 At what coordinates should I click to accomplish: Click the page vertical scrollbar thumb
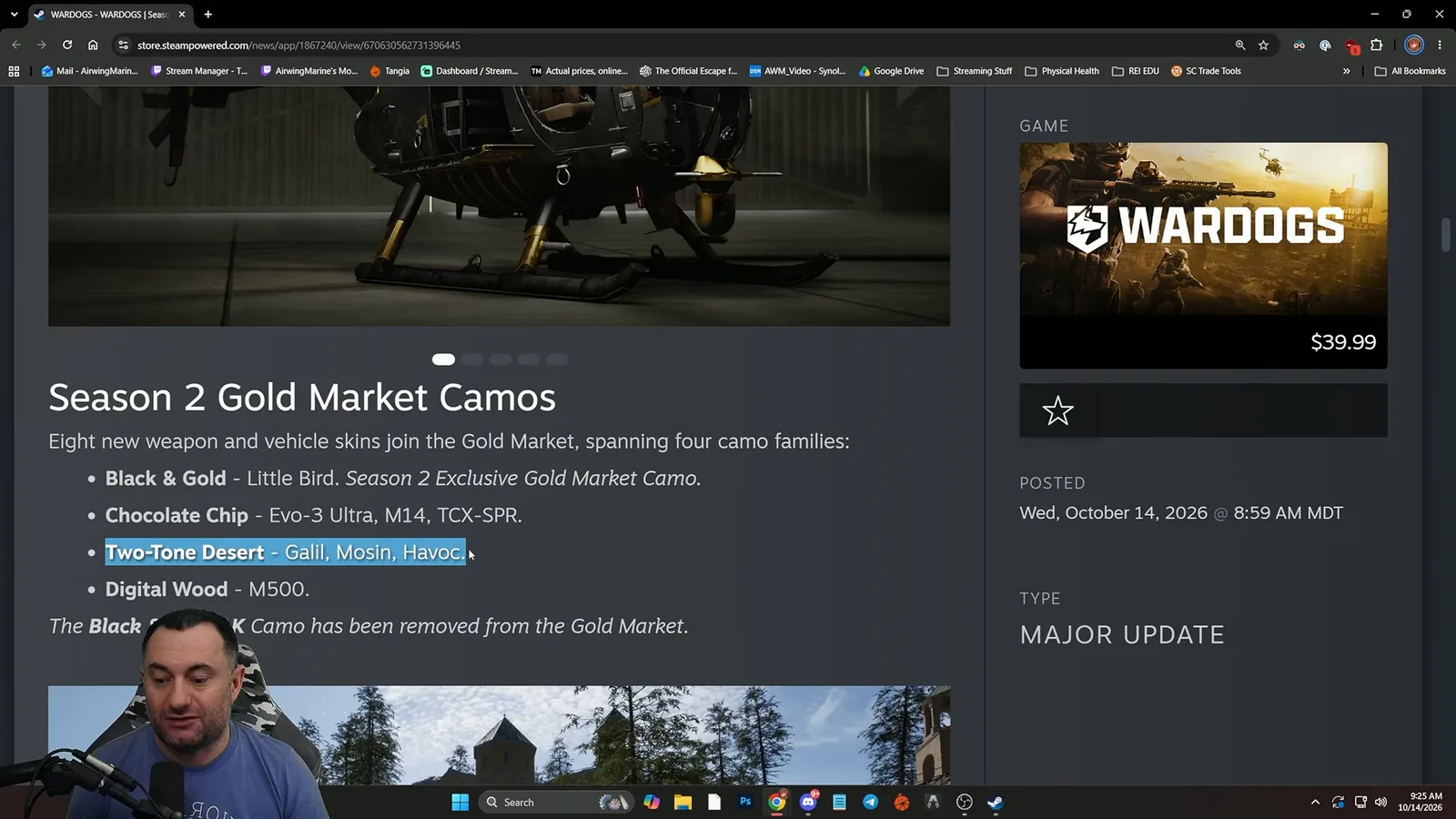click(1446, 235)
